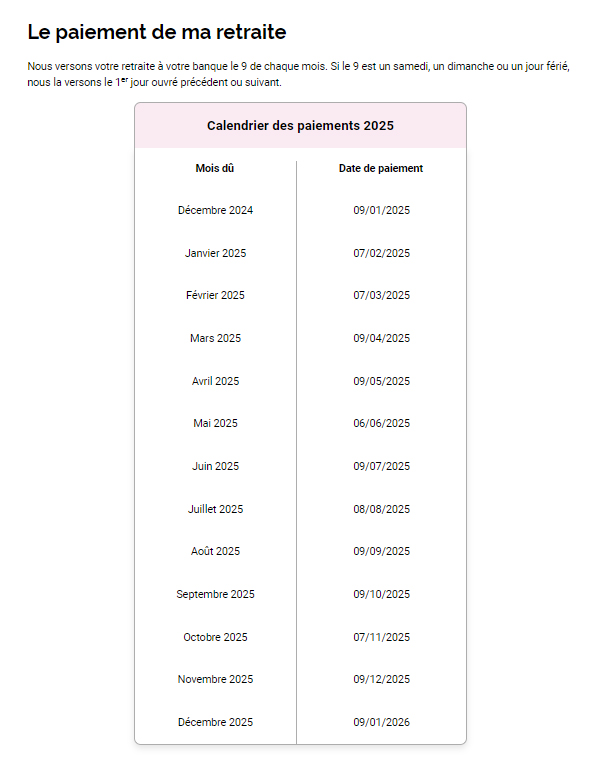Click the "Septembre 2025" month cell

215,594
